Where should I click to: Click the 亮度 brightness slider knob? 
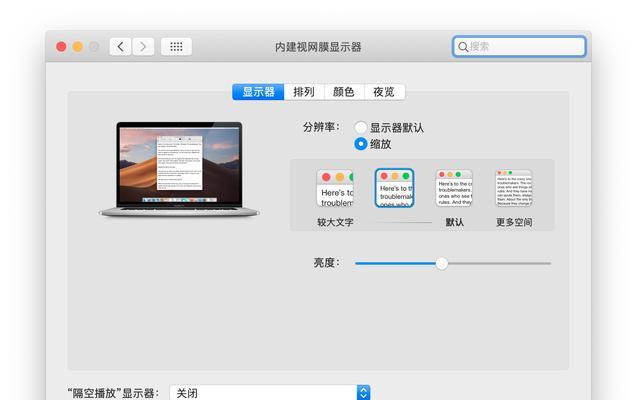coord(442,264)
